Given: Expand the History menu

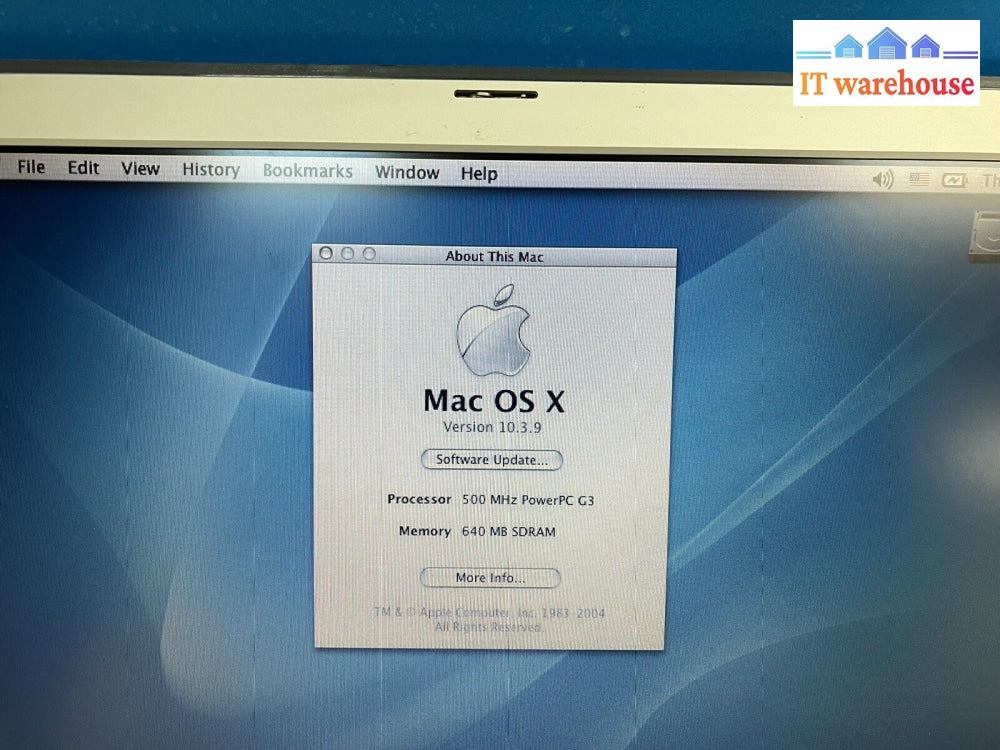Looking at the screenshot, I should coord(210,170).
